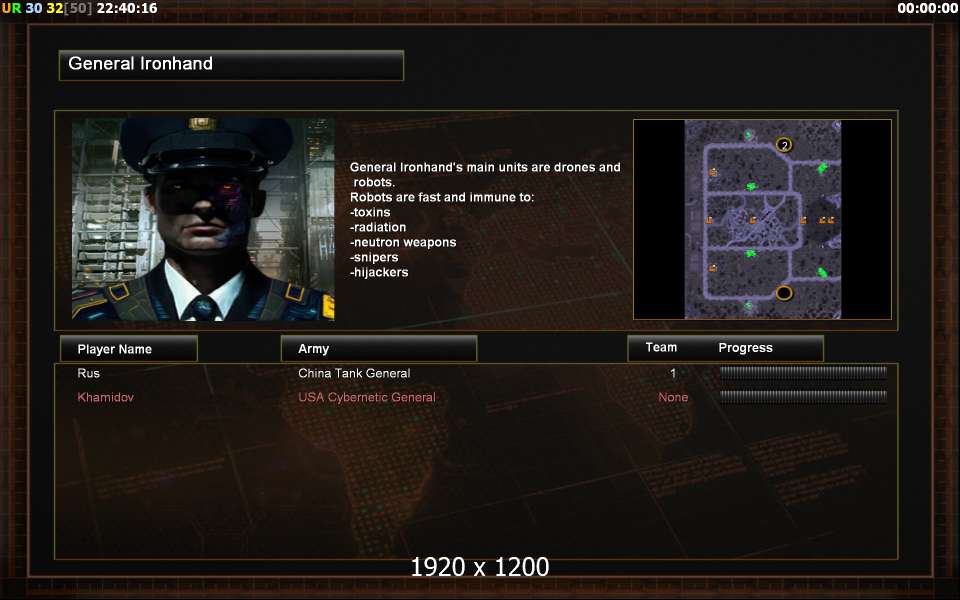Click the lower-right green supply icon on minimap
Image resolution: width=960 pixels, height=600 pixels.
pyautogui.click(x=822, y=272)
